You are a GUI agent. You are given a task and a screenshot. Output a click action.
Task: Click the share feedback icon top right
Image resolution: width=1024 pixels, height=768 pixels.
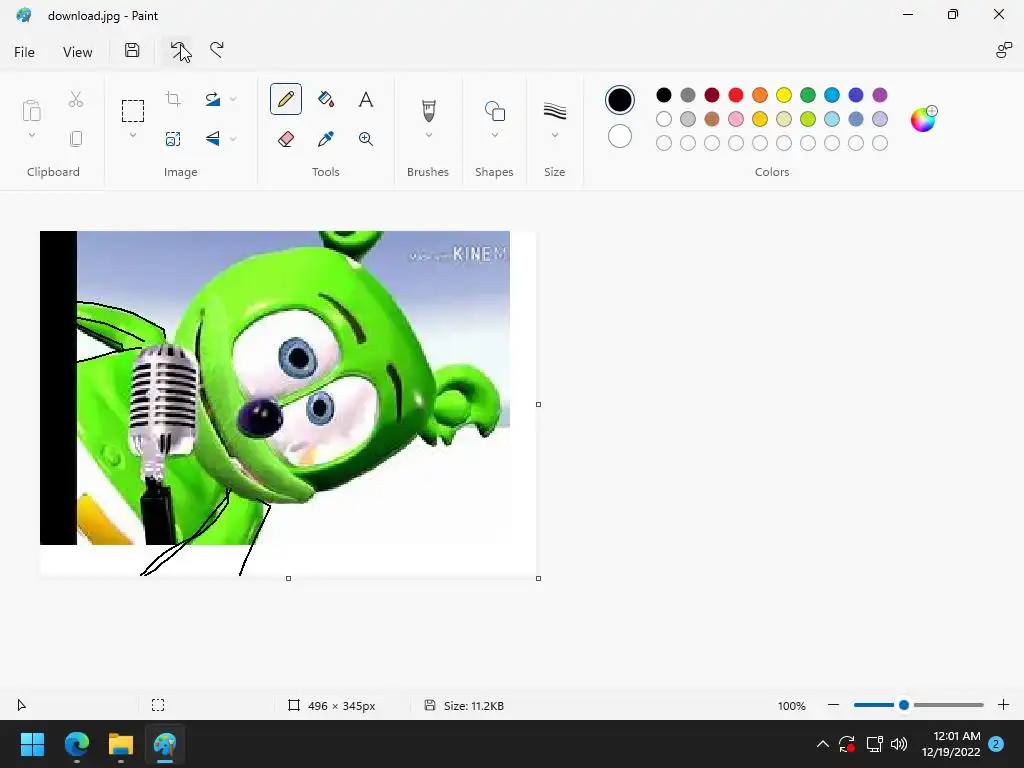click(1003, 50)
